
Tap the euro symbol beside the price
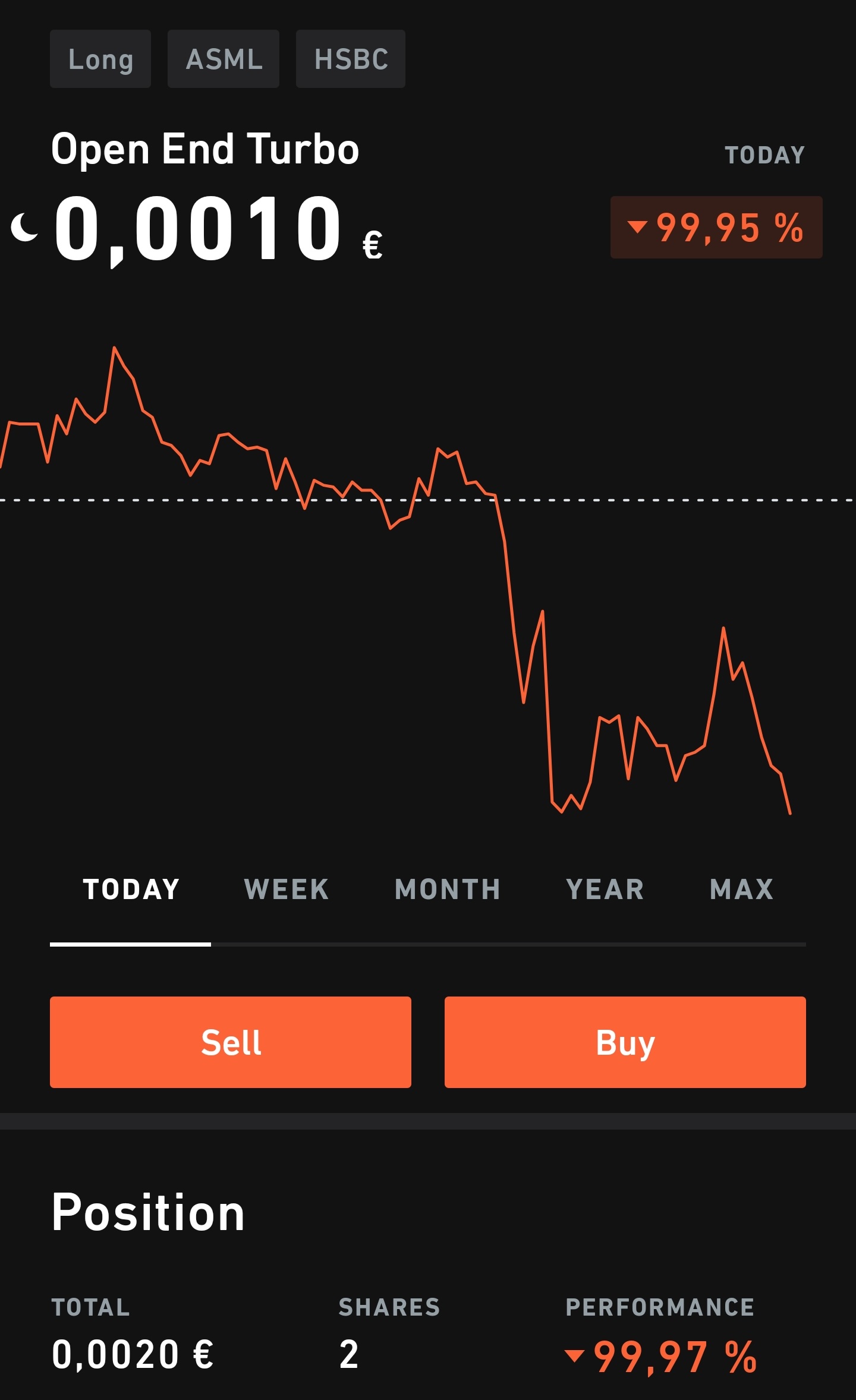[x=373, y=245]
